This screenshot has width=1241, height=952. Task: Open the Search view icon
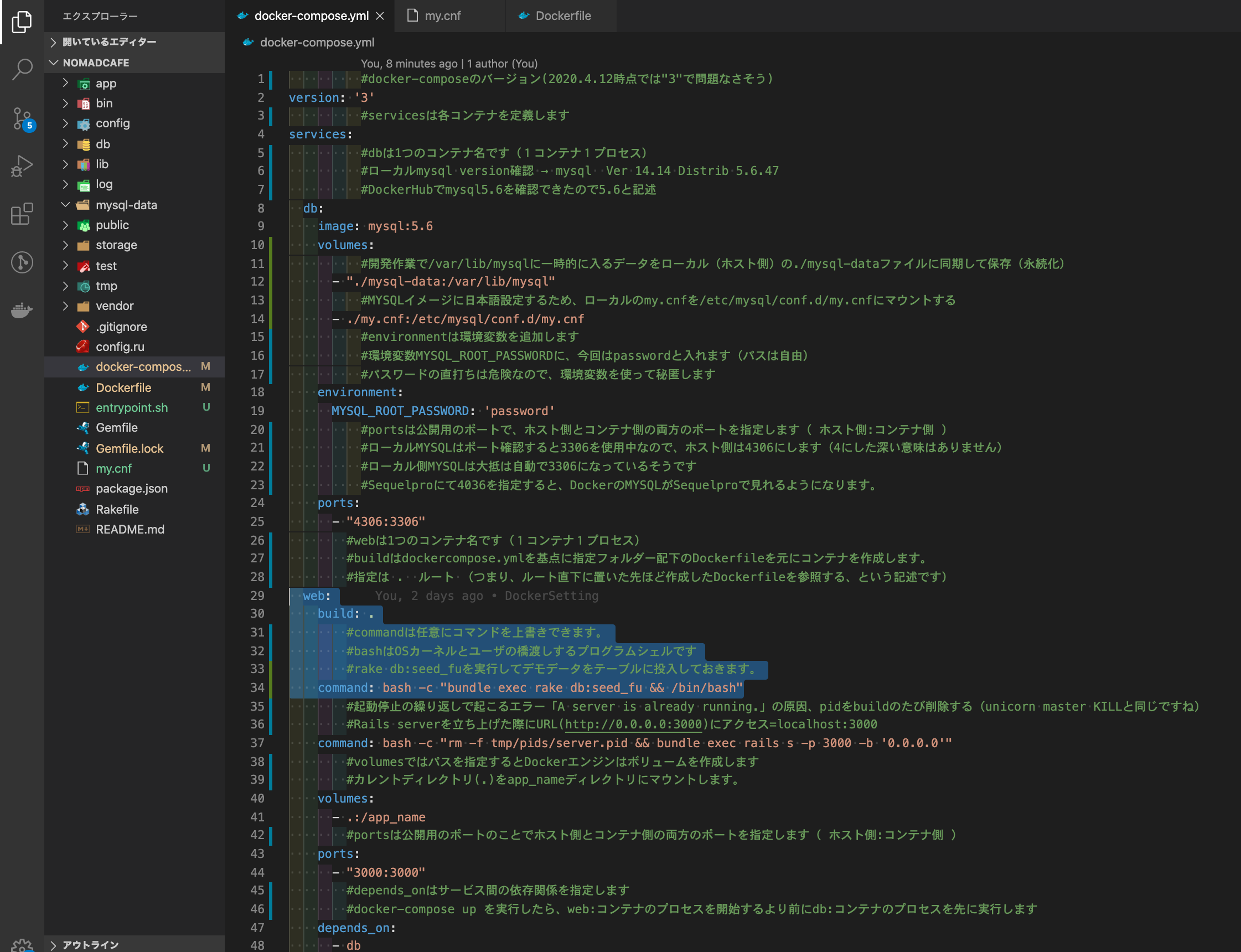pyautogui.click(x=22, y=69)
